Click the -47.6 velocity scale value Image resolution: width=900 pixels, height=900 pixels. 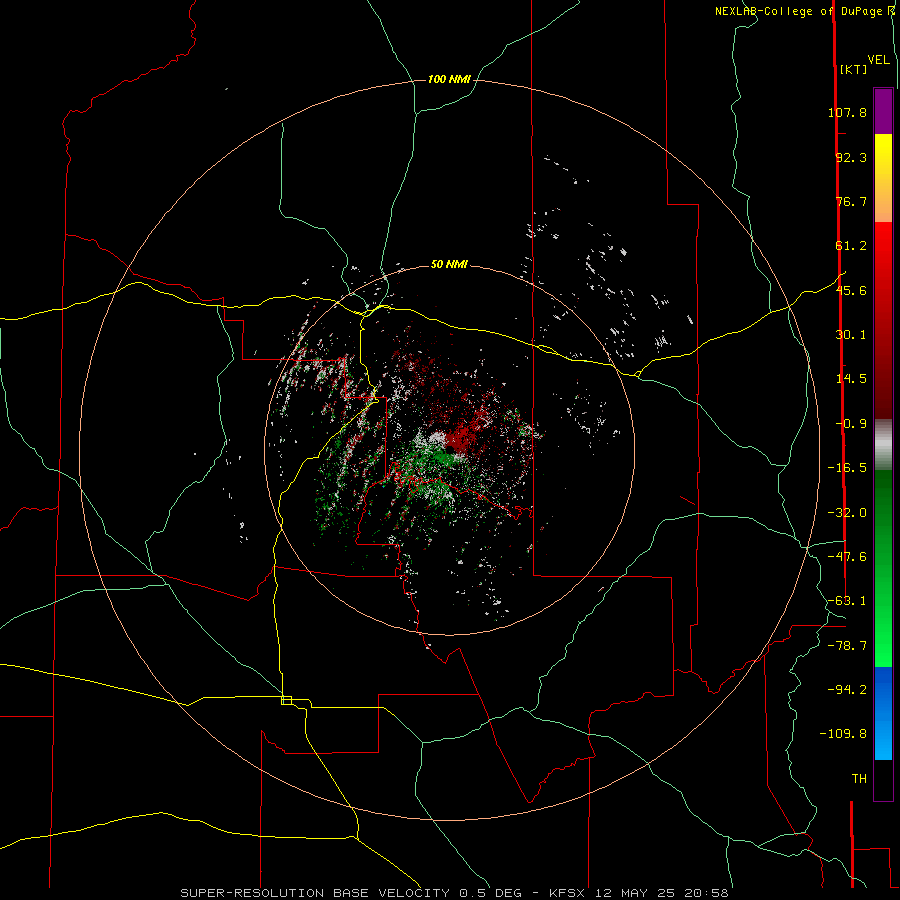click(847, 556)
